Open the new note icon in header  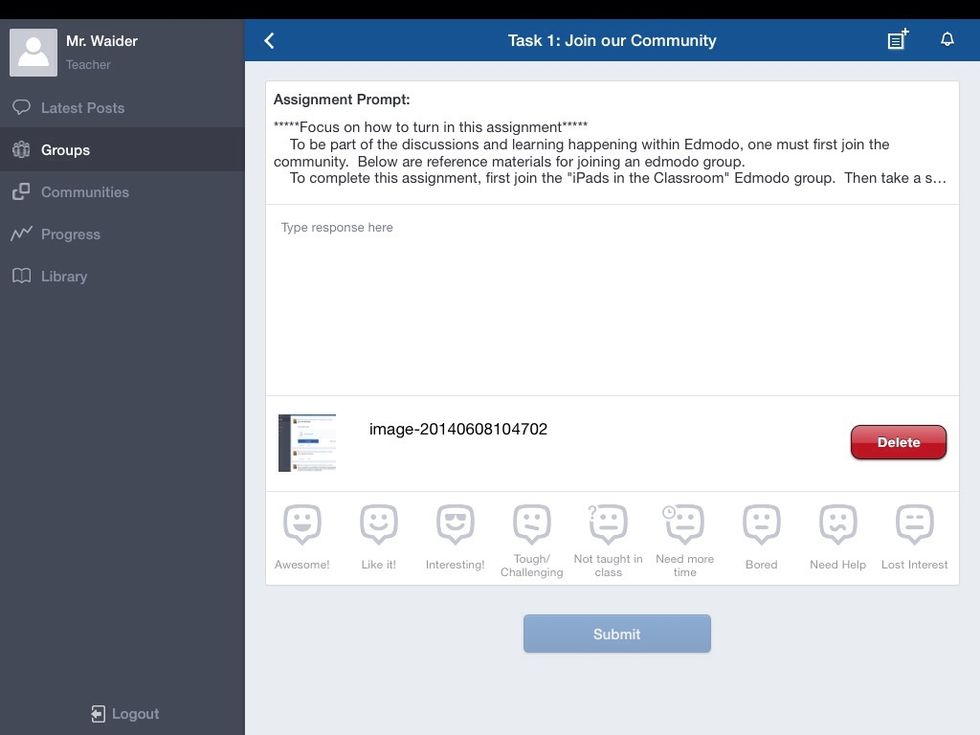click(897, 41)
